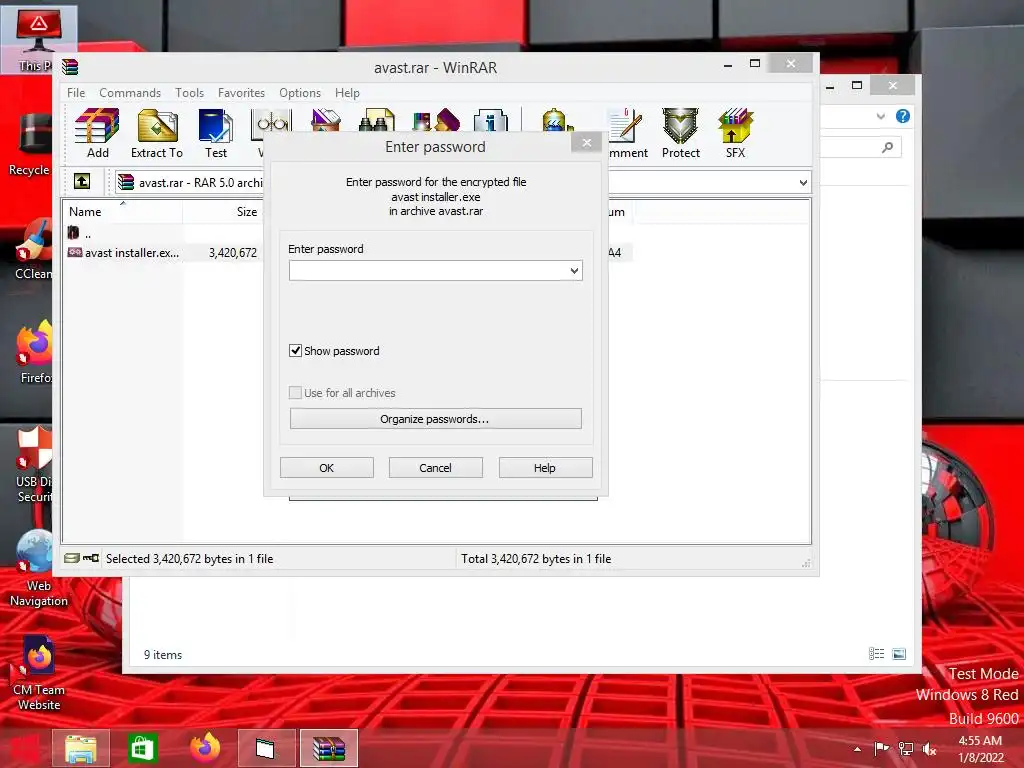Click the volume tray icon
This screenshot has width=1024, height=768.
coord(929,749)
